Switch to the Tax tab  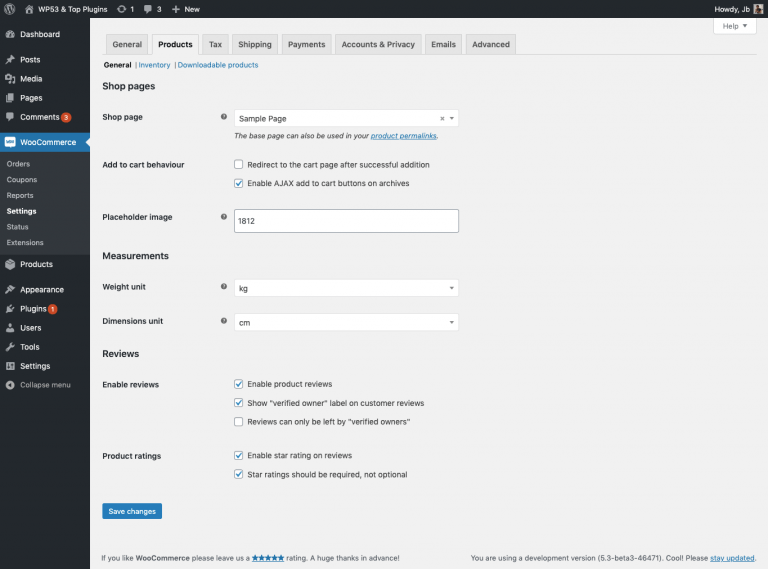pos(216,45)
